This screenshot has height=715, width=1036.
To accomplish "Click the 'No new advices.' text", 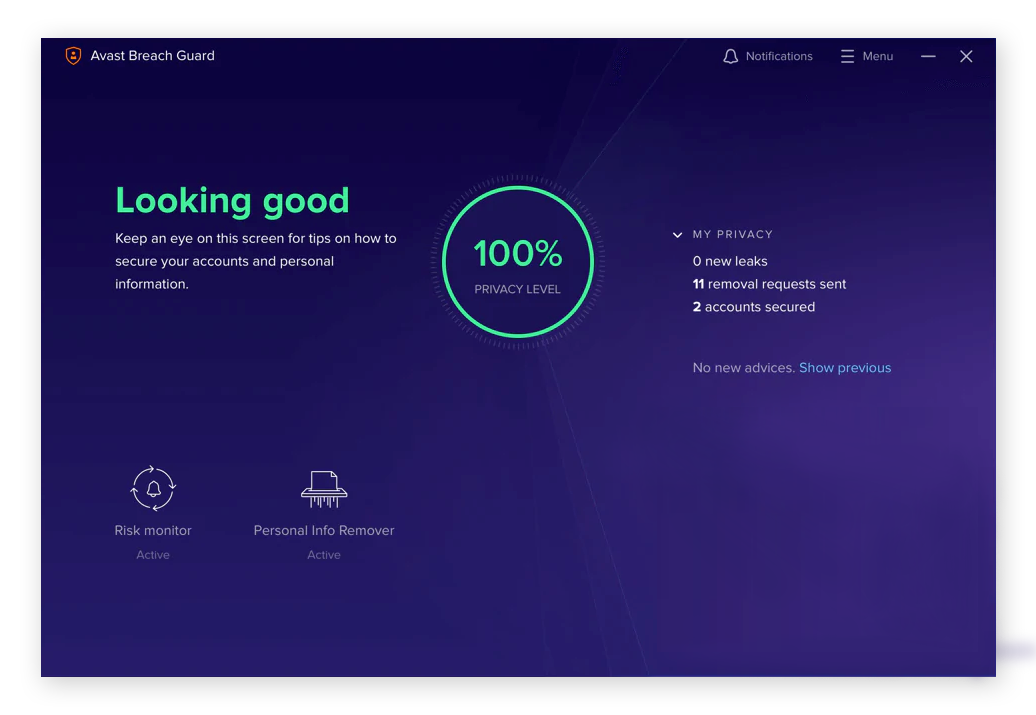I will (x=744, y=368).
